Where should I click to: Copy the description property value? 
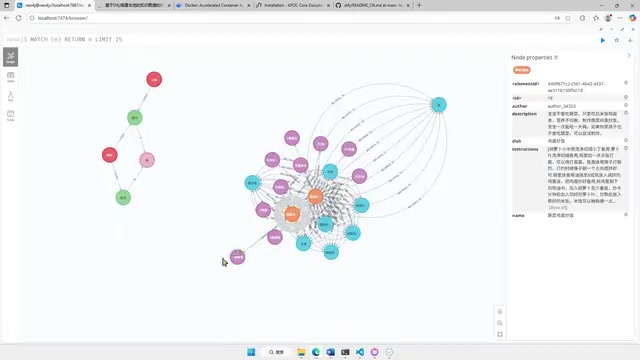(626, 113)
